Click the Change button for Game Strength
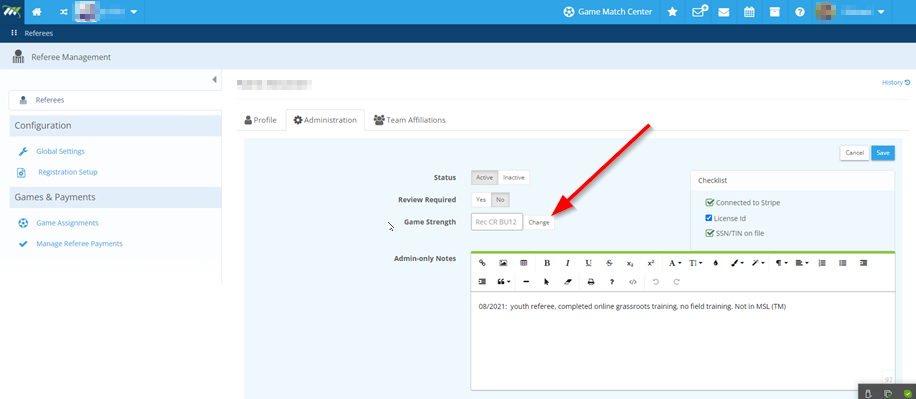The image size is (916, 399). tap(539, 223)
